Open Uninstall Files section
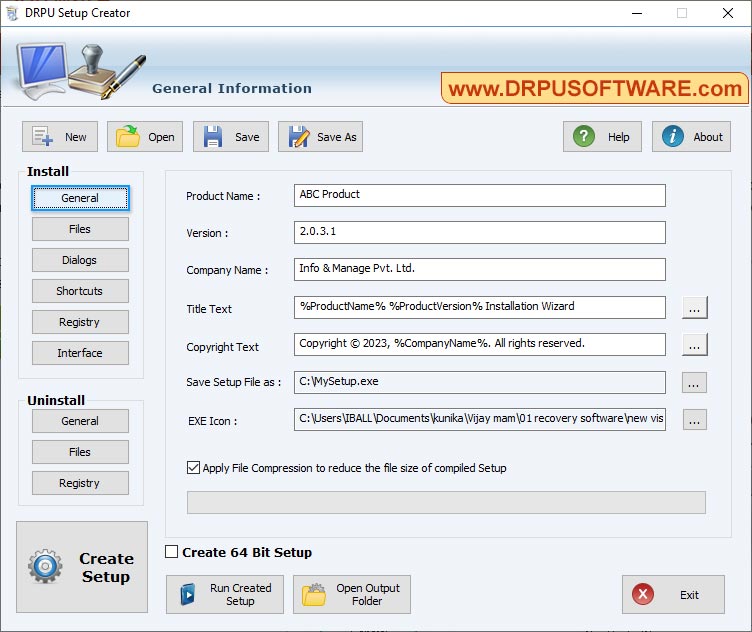This screenshot has width=752, height=632. tap(80, 452)
